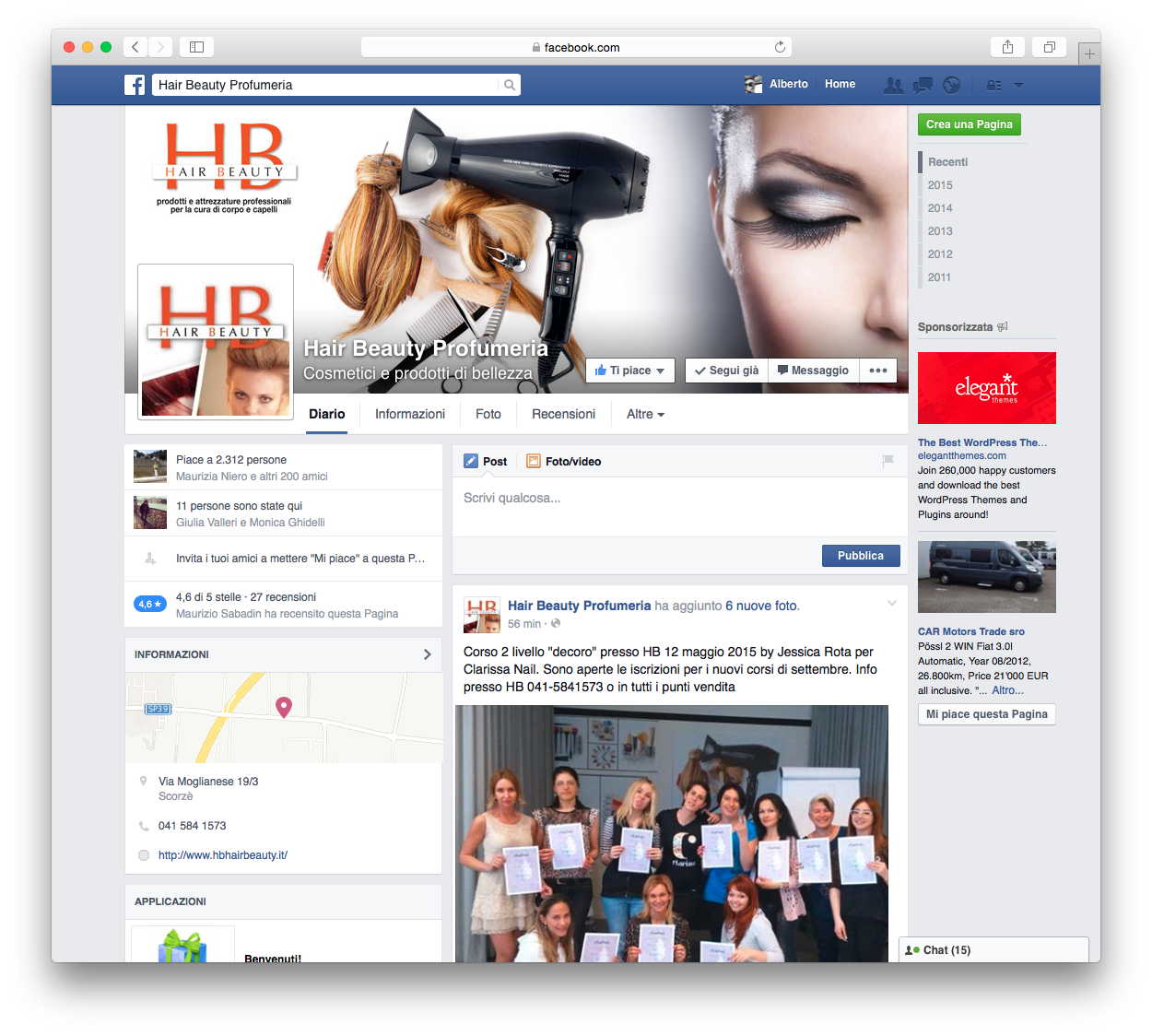This screenshot has height=1036, width=1152.
Task: Jump to Recenti in timeline
Action: [x=947, y=162]
